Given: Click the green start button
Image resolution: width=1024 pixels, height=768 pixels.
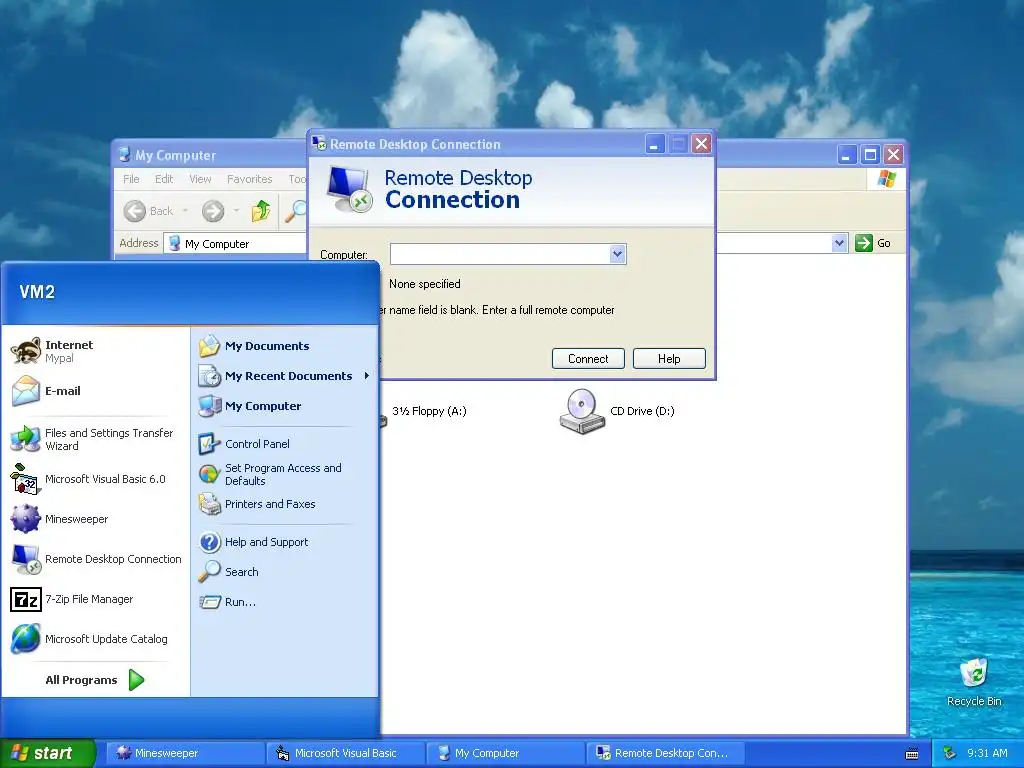Looking at the screenshot, I should [x=47, y=753].
